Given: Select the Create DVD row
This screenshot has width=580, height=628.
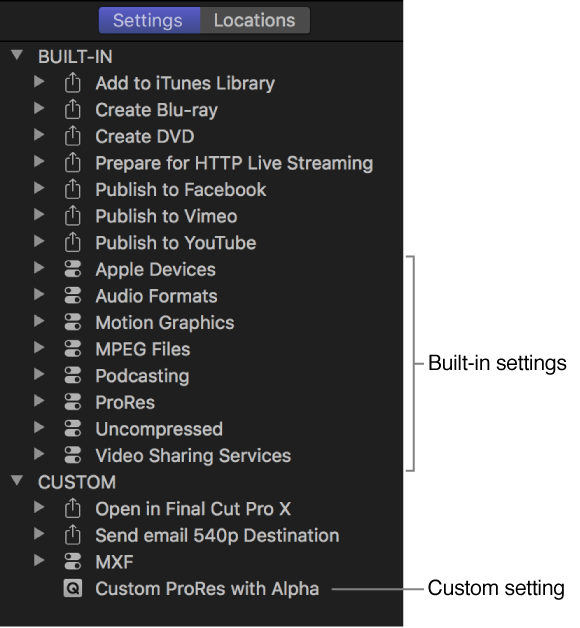Looking at the screenshot, I should point(201,136).
